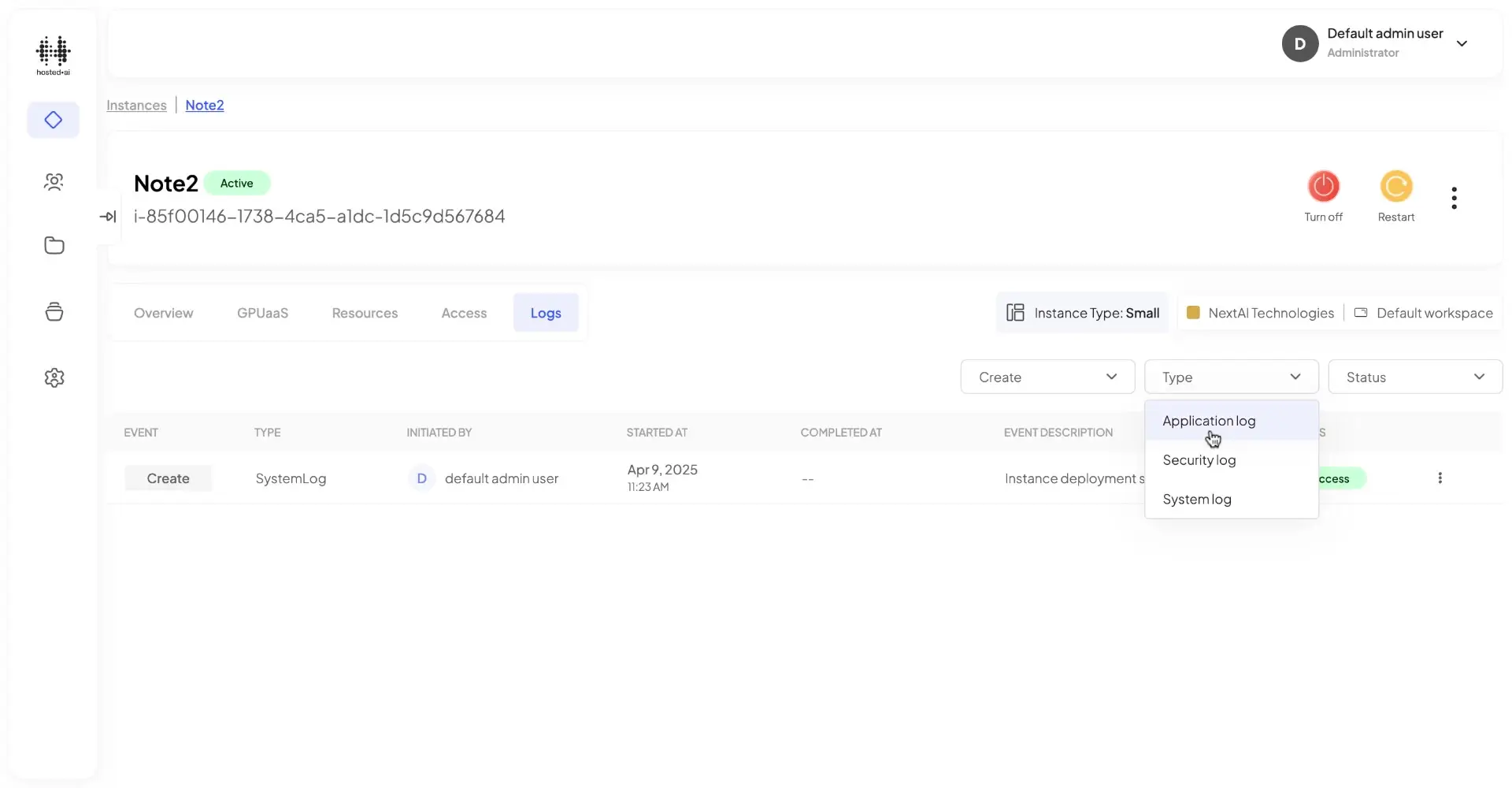Switch to the GPUaaS tab

click(x=262, y=313)
